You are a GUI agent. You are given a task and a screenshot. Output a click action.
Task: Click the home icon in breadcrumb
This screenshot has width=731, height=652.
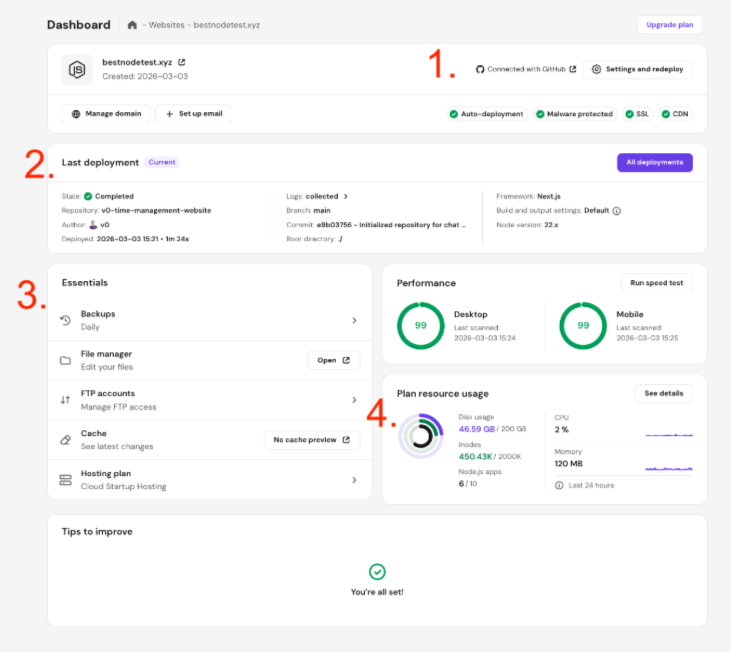coord(132,24)
